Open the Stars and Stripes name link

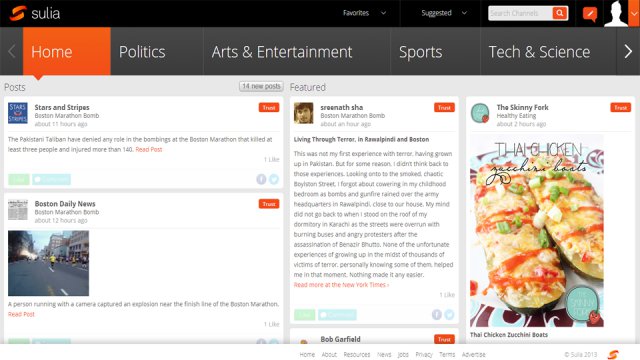pos(62,107)
